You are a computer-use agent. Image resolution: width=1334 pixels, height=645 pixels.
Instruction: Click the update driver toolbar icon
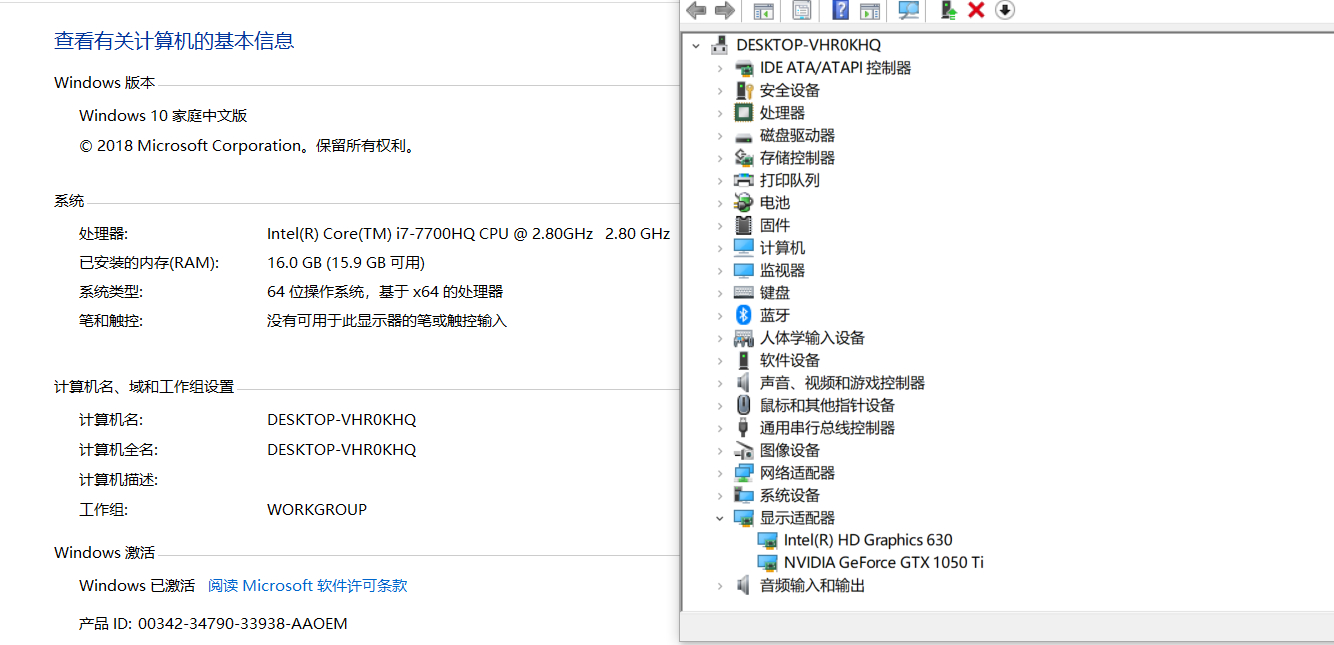[948, 10]
